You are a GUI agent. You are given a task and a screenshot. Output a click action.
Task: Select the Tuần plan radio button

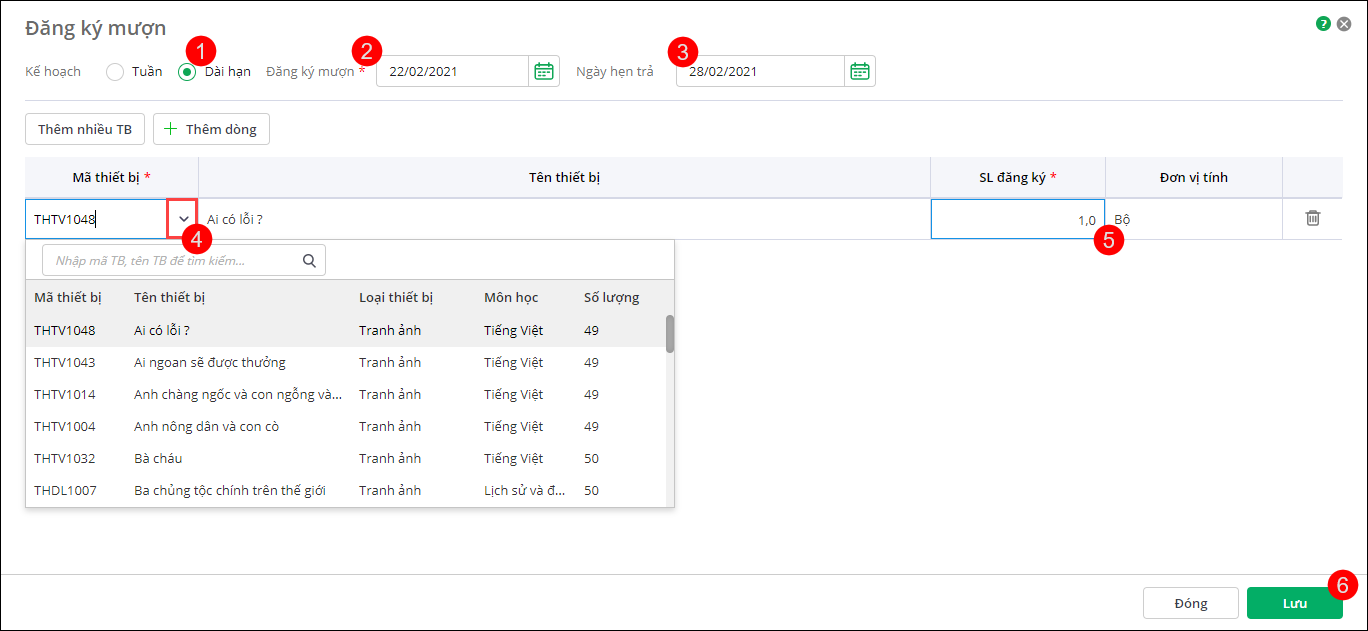(x=115, y=72)
